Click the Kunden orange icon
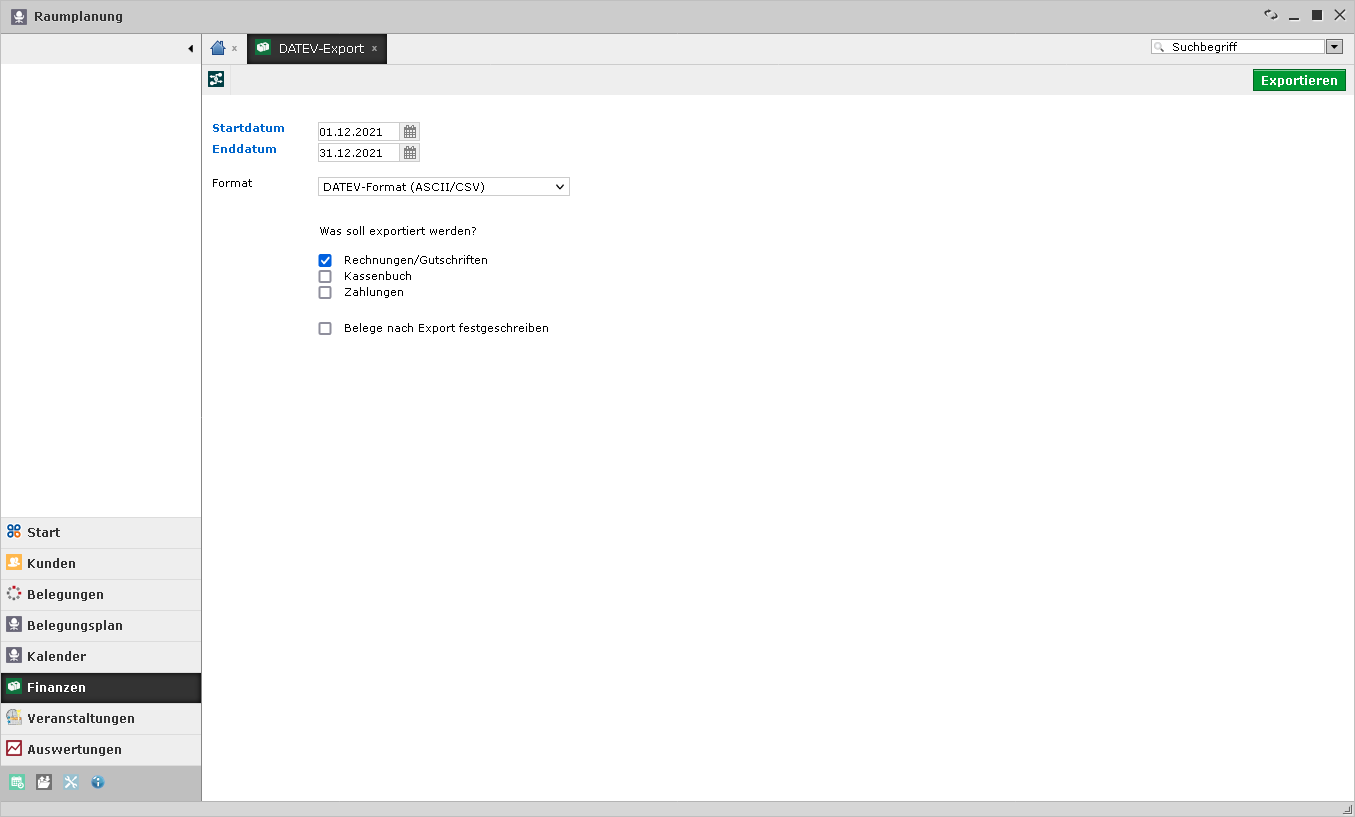Viewport: 1355px width, 817px height. coord(14,563)
